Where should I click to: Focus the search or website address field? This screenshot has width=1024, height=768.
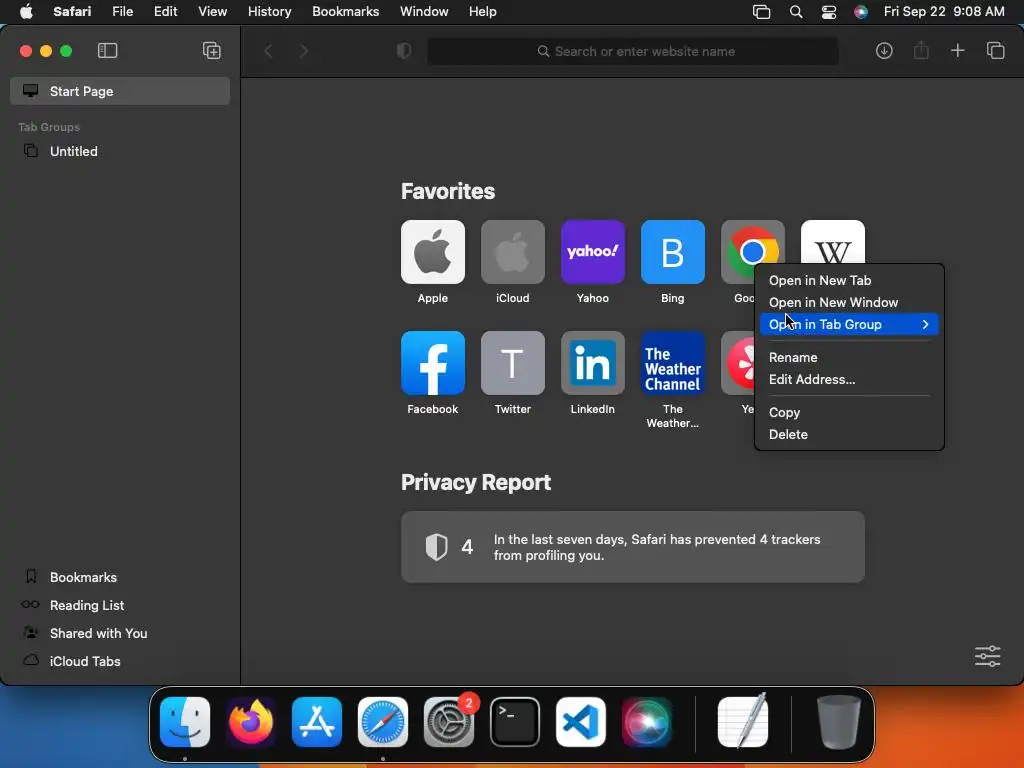click(633, 51)
